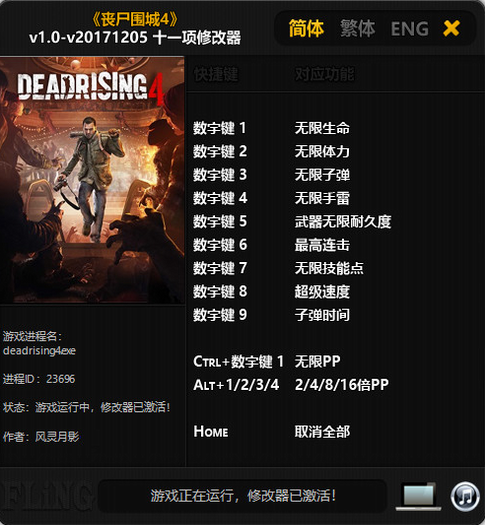Activate 子弹时间 option

pos(322,315)
